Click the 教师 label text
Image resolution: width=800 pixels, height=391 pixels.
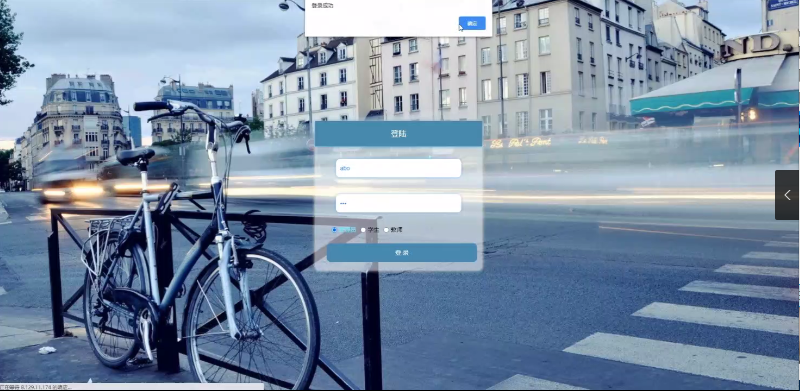click(396, 230)
